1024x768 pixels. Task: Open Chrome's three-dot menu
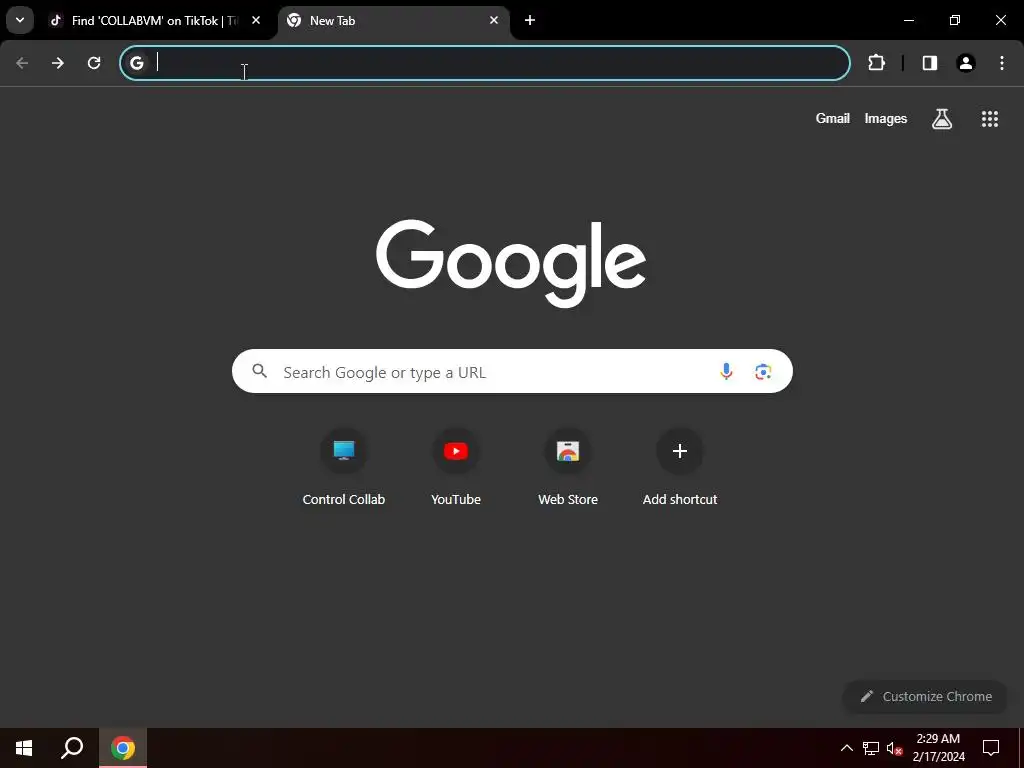[1002, 63]
